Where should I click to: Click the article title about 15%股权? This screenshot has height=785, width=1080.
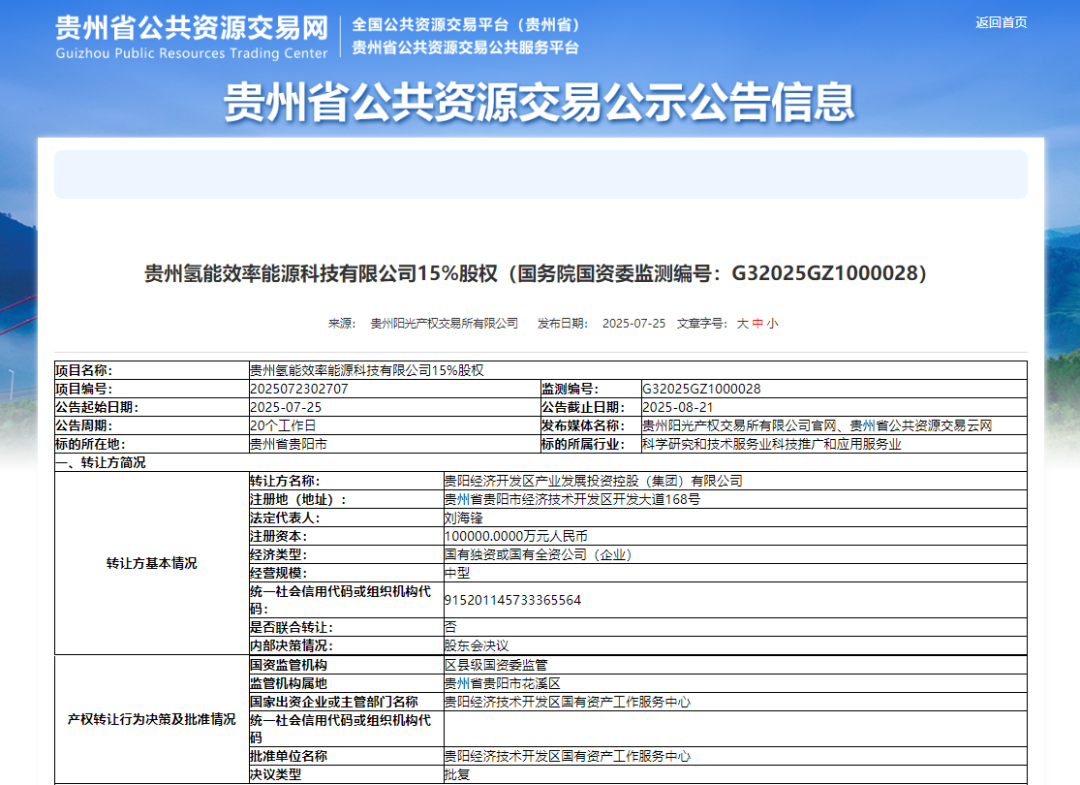tap(535, 273)
